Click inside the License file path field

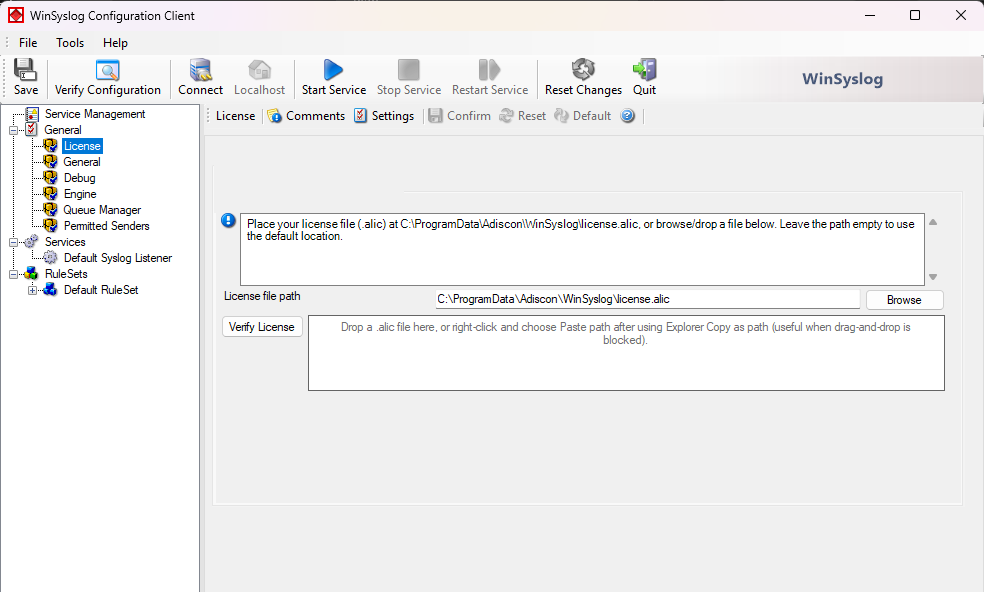click(648, 299)
